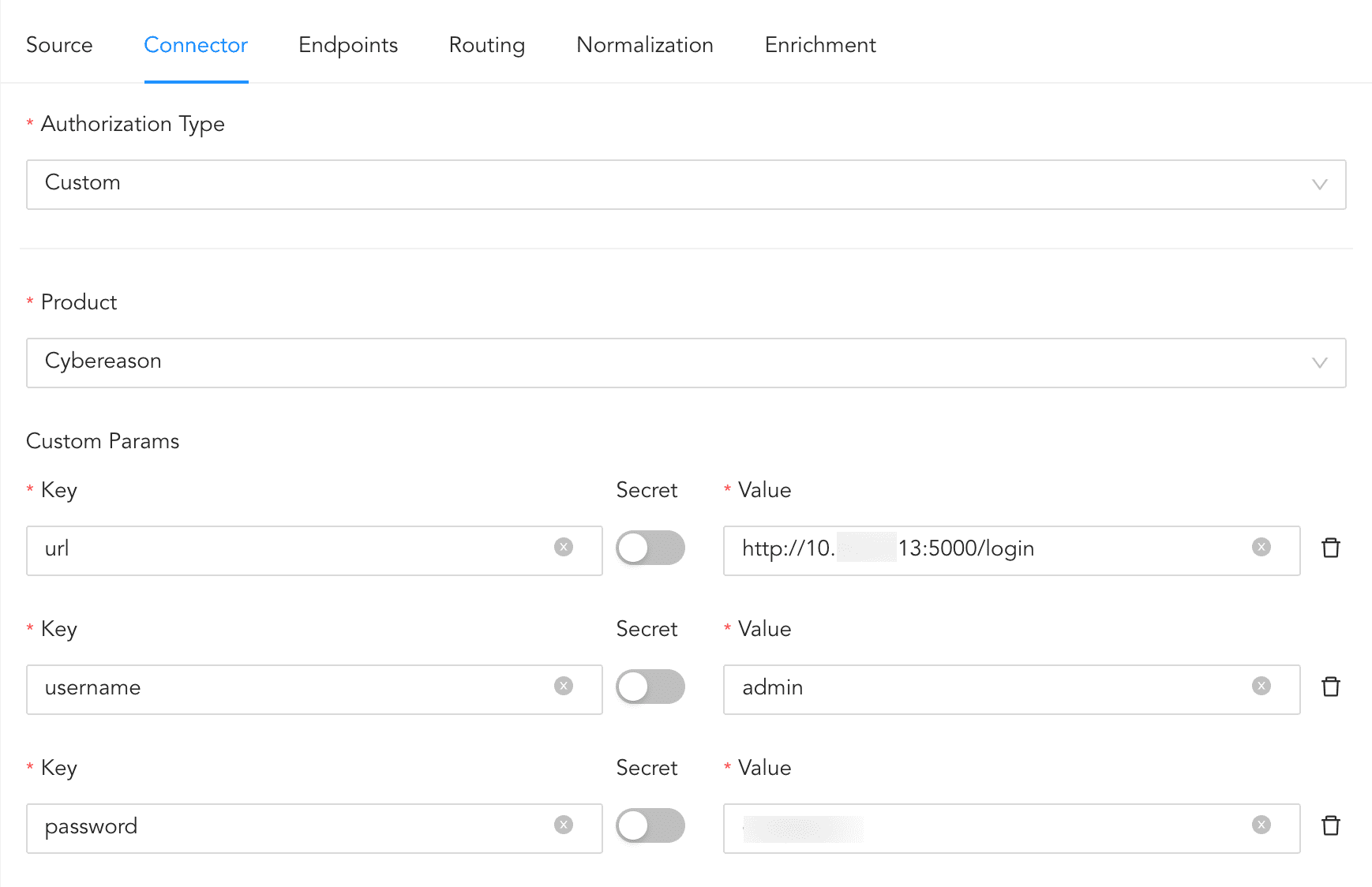Viewport: 1372px width, 887px height.
Task: Open the Source tab
Action: (59, 45)
